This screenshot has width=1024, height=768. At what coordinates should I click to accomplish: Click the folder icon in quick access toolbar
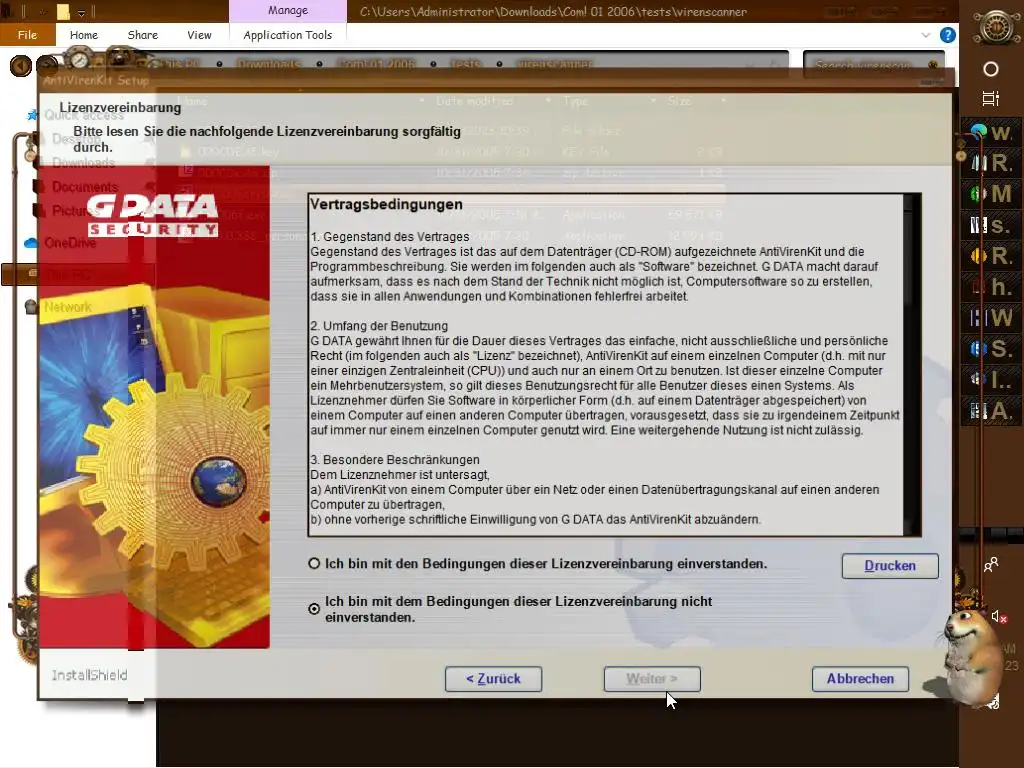coord(63,11)
